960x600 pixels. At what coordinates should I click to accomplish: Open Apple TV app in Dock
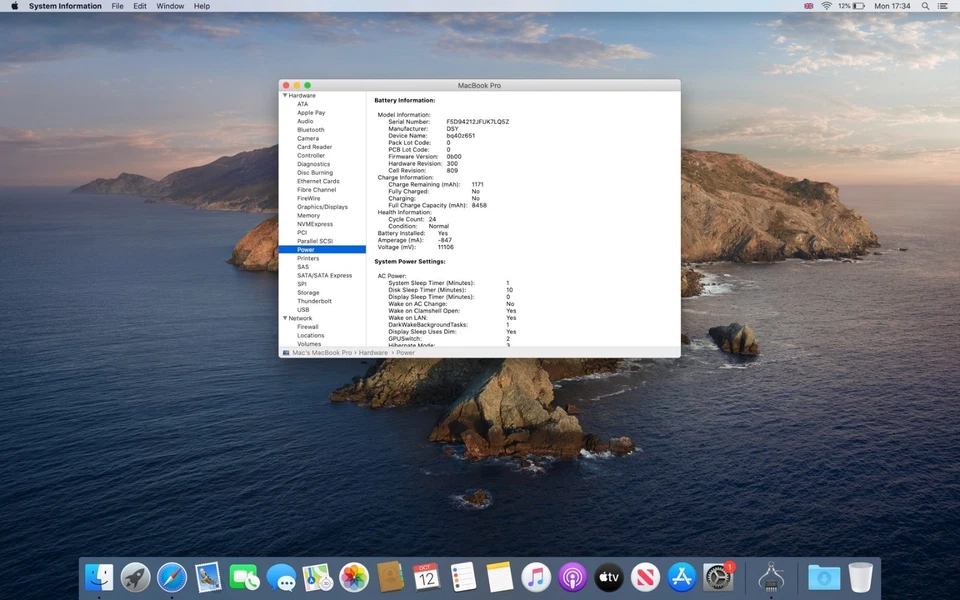tap(609, 577)
